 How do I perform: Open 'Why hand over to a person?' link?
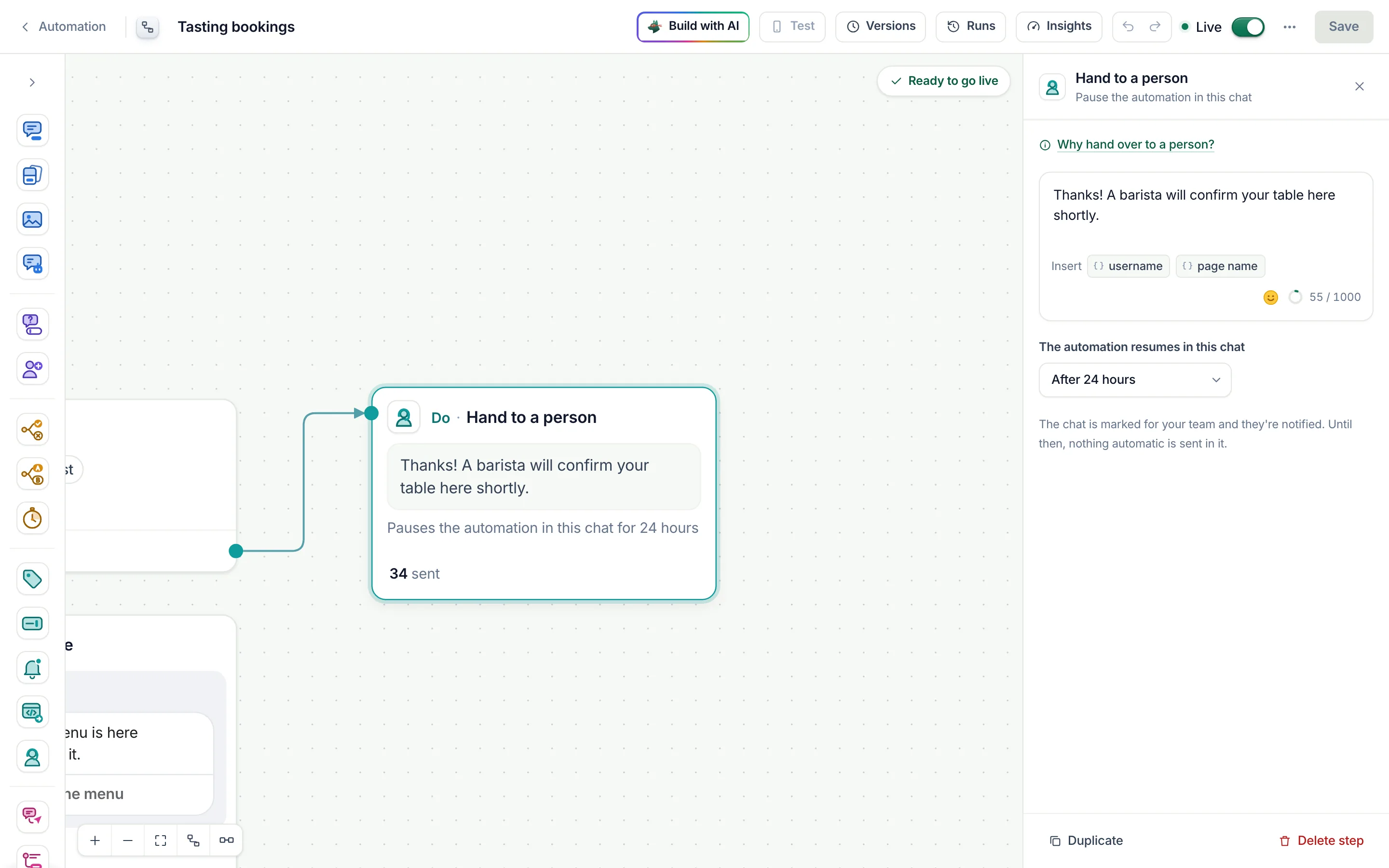tap(1135, 145)
